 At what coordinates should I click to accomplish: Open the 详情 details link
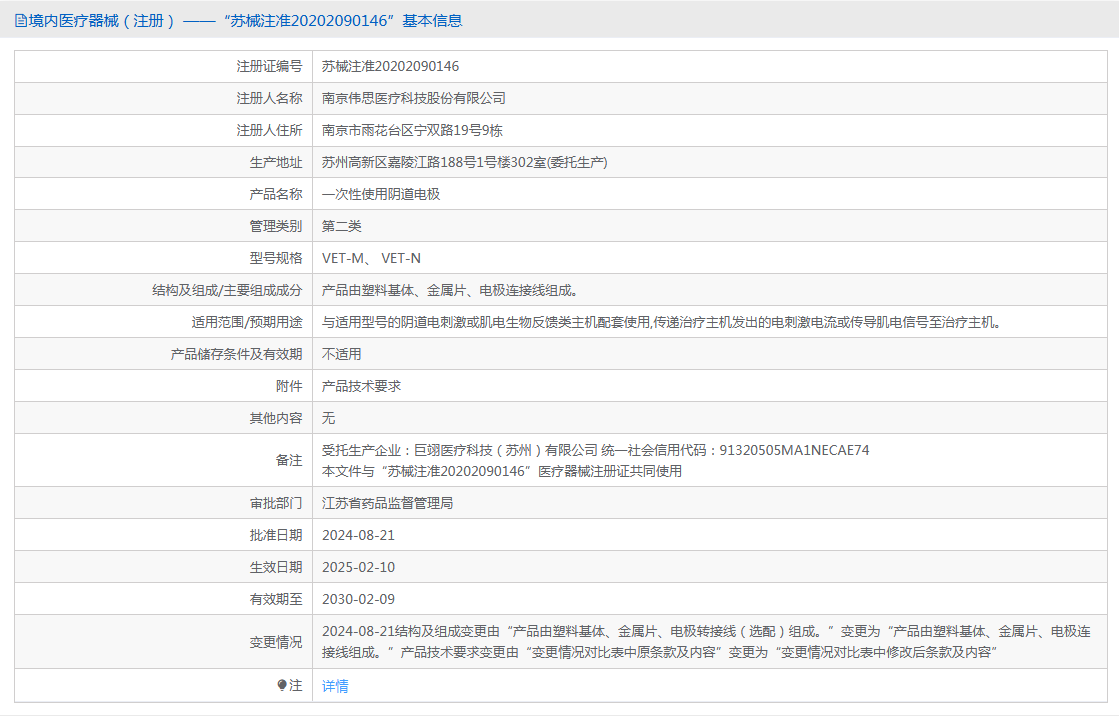click(x=335, y=686)
